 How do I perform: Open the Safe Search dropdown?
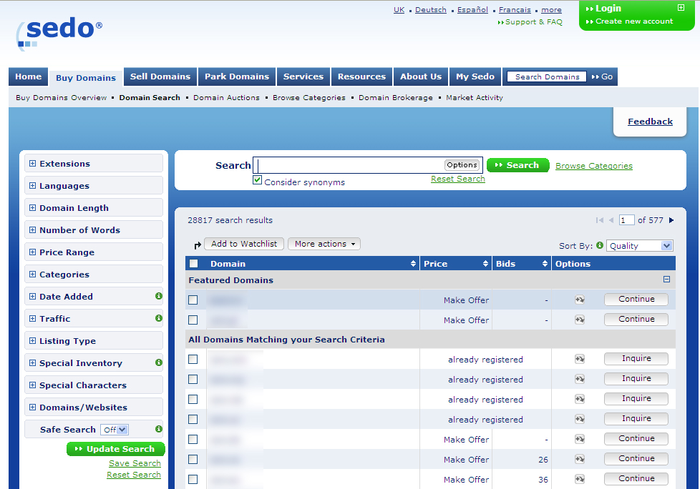[x=114, y=430]
